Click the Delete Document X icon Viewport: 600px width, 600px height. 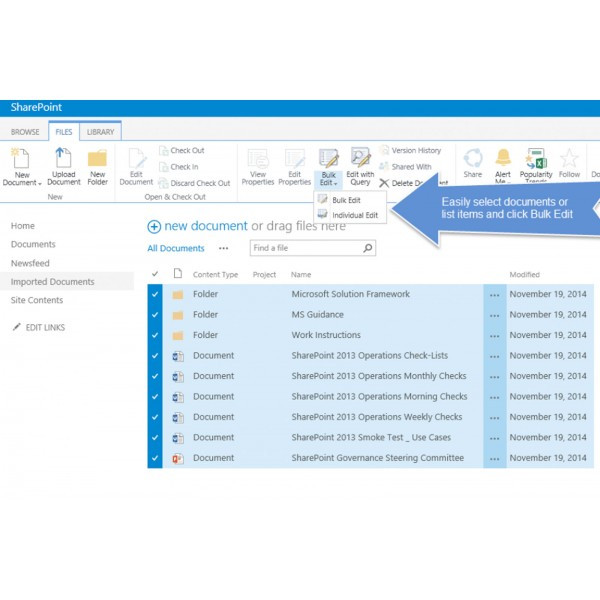pyautogui.click(x=384, y=183)
